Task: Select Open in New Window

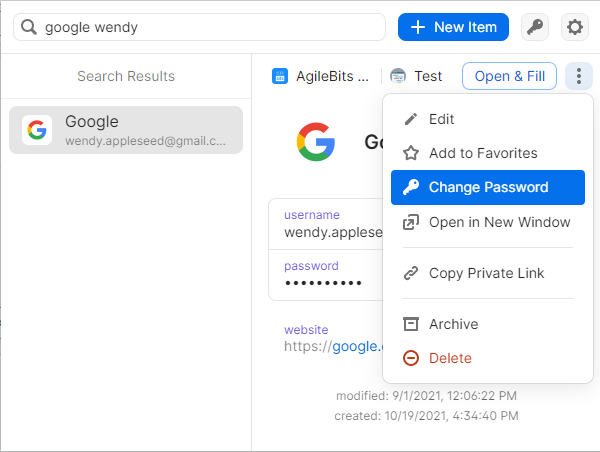Action: 499,222
